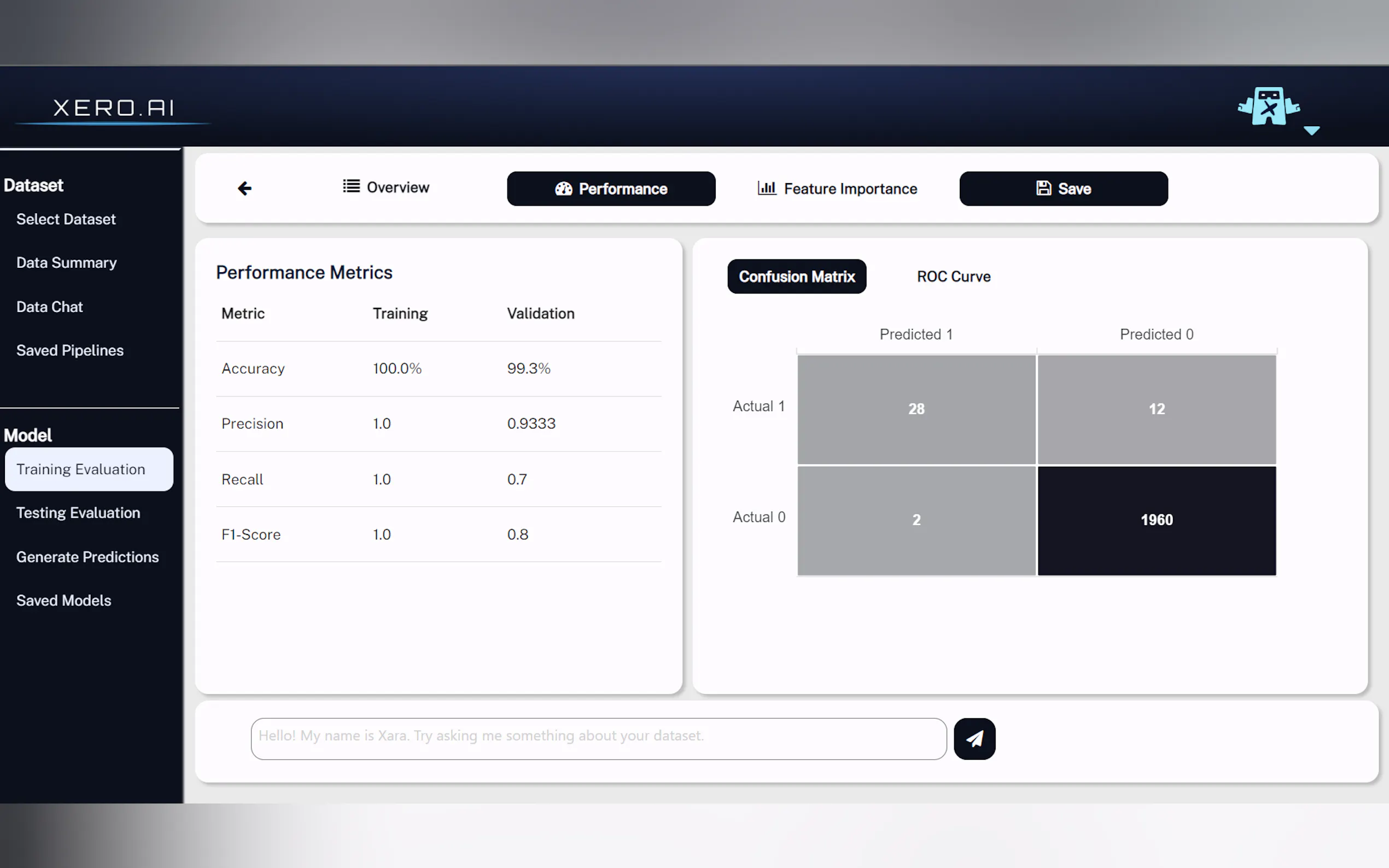Expand the Select Dataset section

66,219
